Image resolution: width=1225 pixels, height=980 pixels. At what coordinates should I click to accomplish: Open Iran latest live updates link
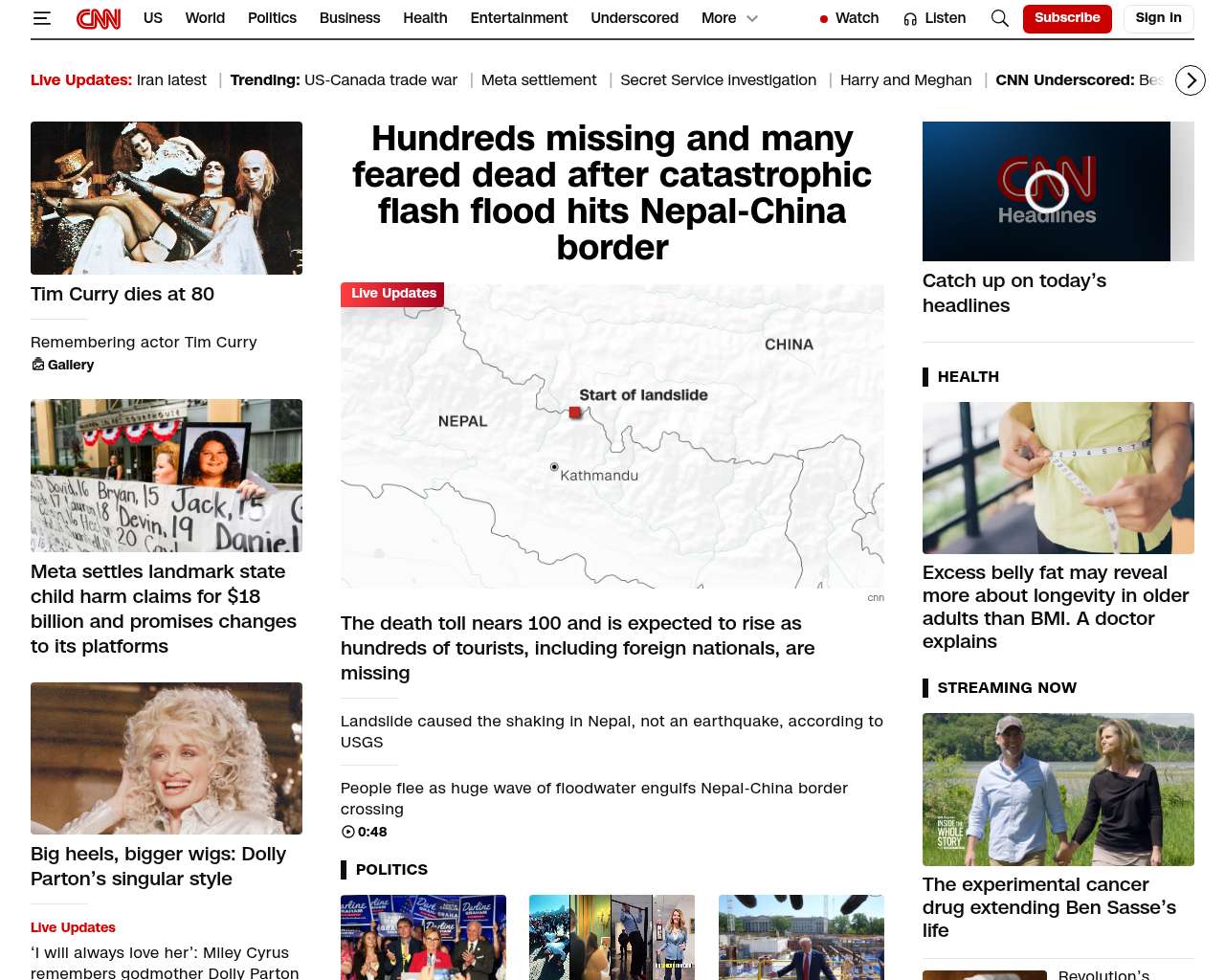coord(171,80)
